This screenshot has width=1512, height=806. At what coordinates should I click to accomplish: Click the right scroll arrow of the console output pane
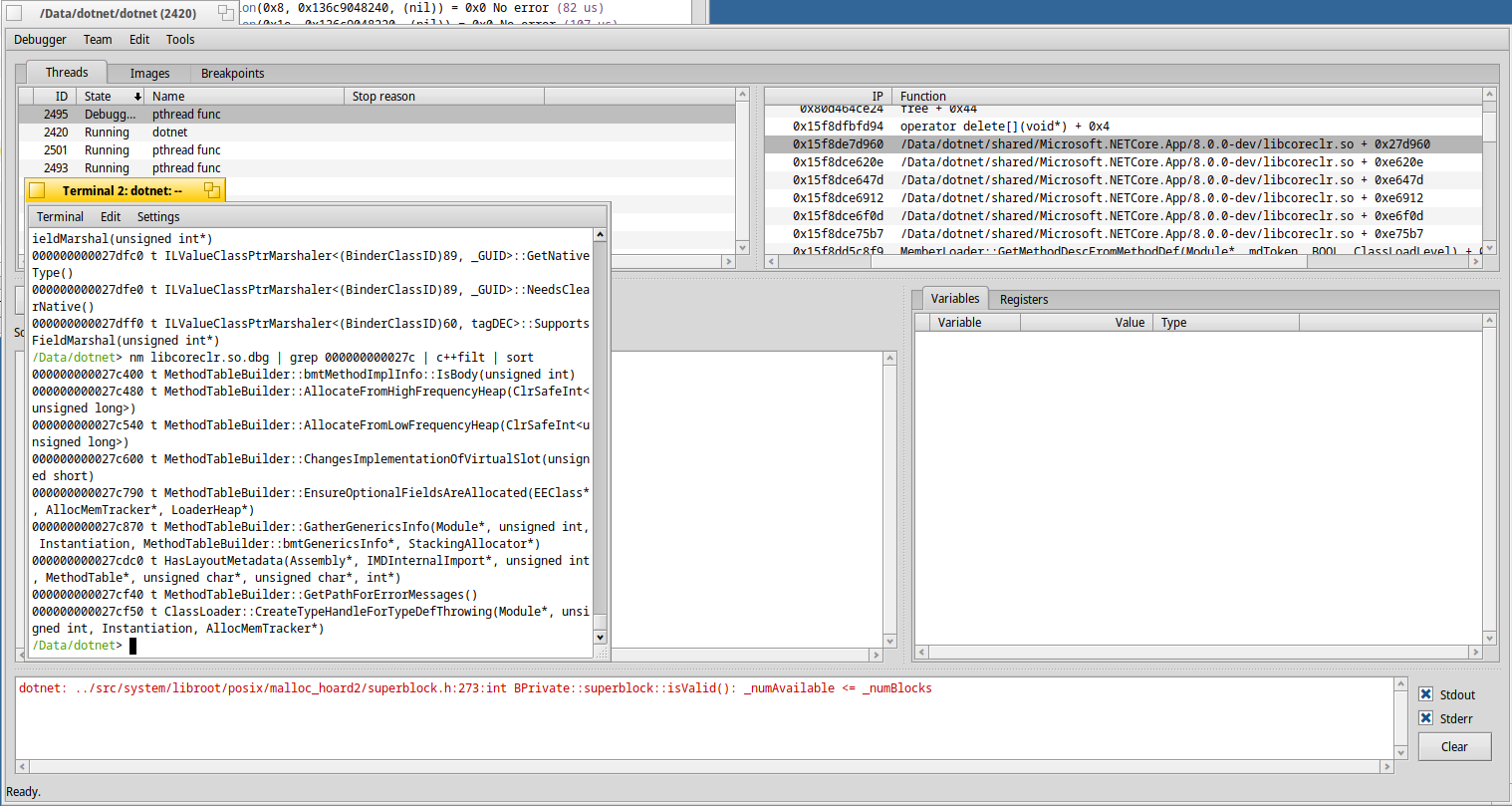click(x=1388, y=765)
